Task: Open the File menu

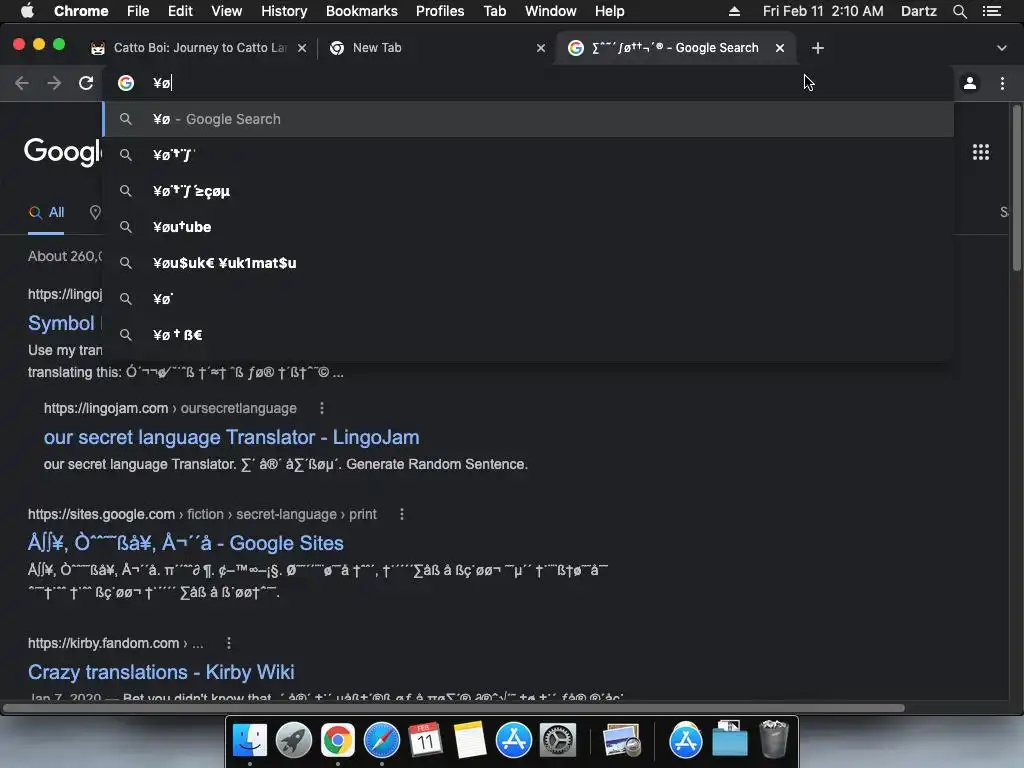Action: tap(138, 11)
